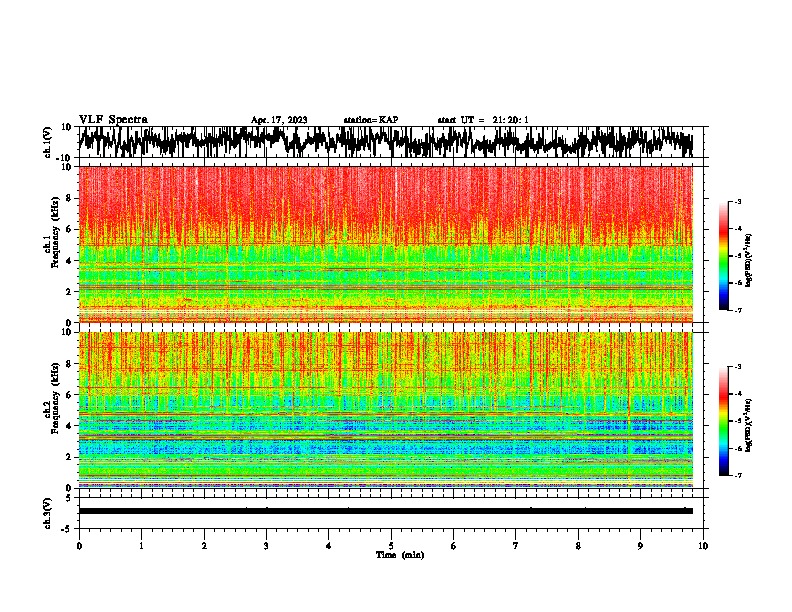Click the "Time (min)" x-axis label
The height and width of the screenshot is (612, 792).
pyautogui.click(x=400, y=555)
